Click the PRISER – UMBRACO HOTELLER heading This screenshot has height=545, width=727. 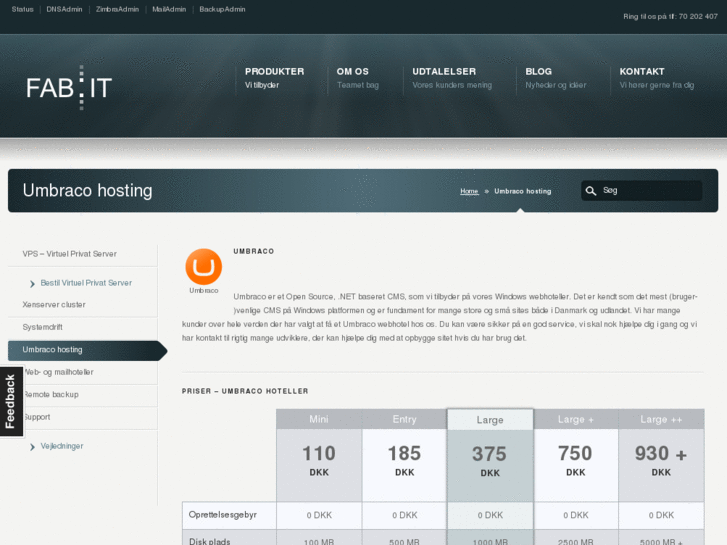pyautogui.click(x=245, y=391)
